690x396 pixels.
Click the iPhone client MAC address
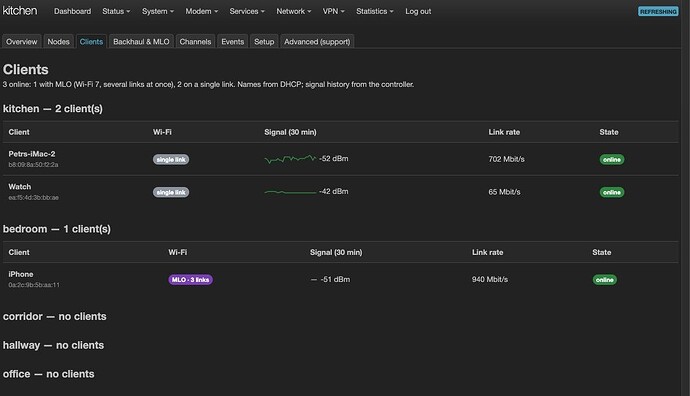click(x=34, y=285)
